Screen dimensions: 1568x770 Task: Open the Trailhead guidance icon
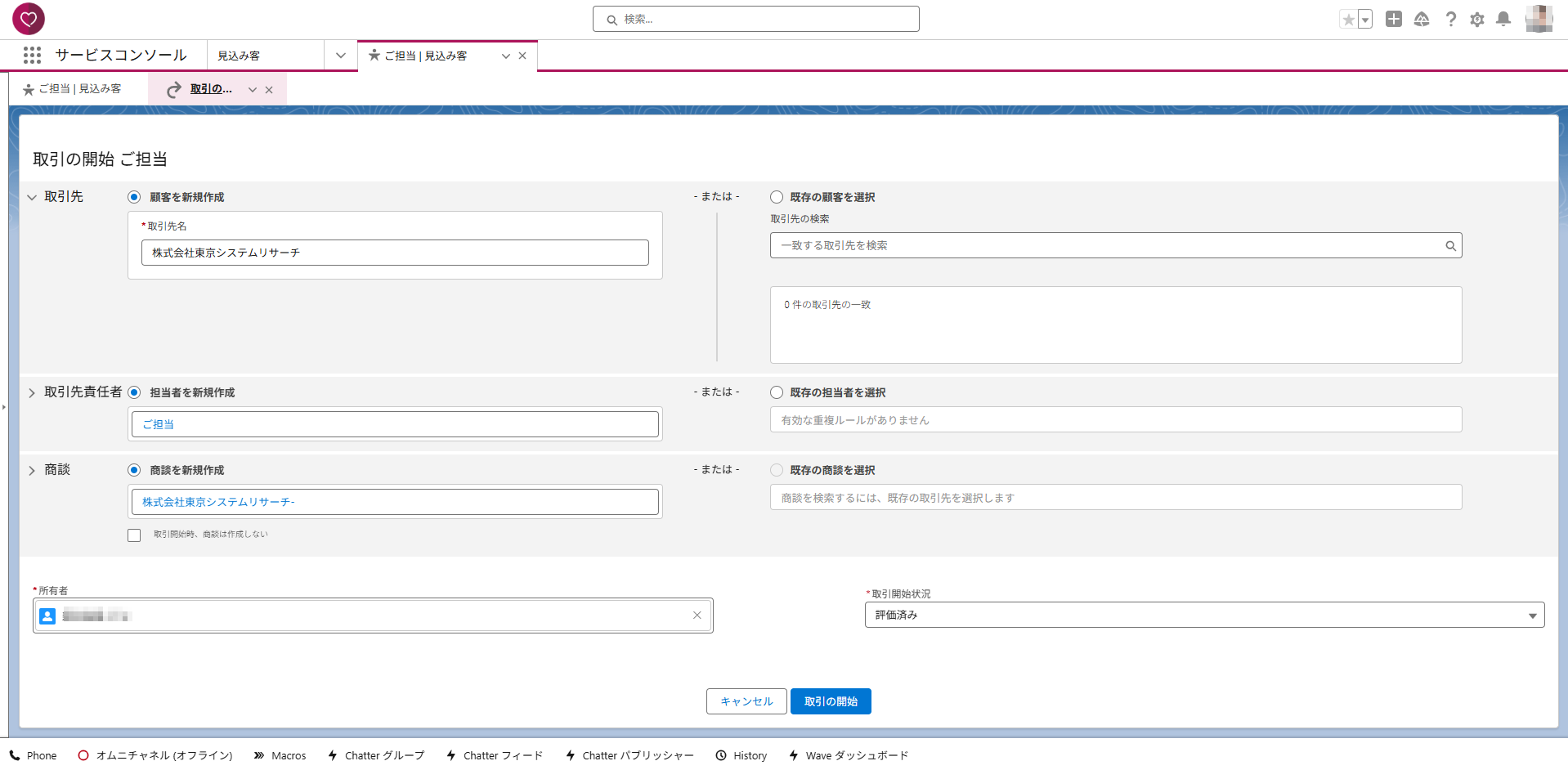(x=1422, y=19)
